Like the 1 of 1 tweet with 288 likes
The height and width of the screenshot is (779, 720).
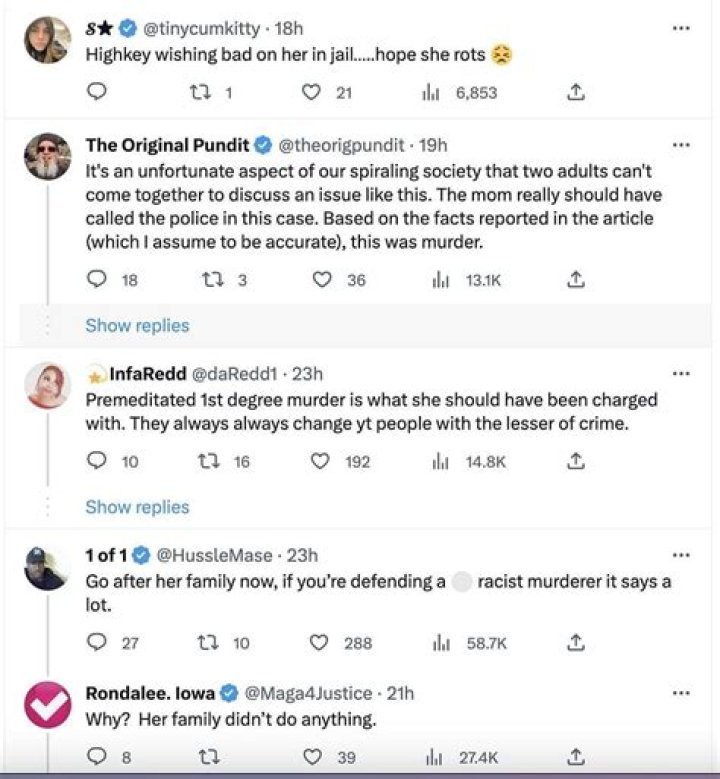coord(319,643)
